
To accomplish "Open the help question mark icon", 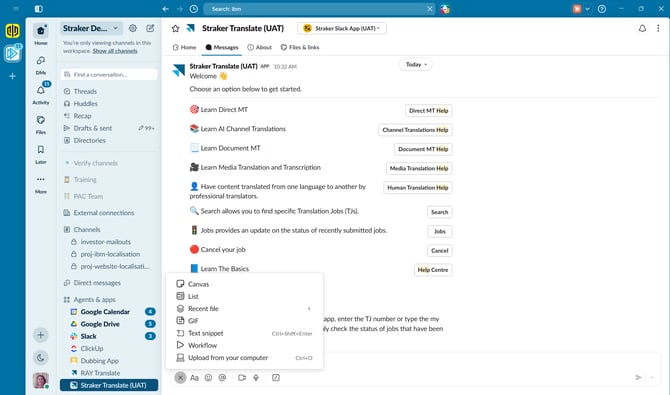I will pyautogui.click(x=602, y=9).
